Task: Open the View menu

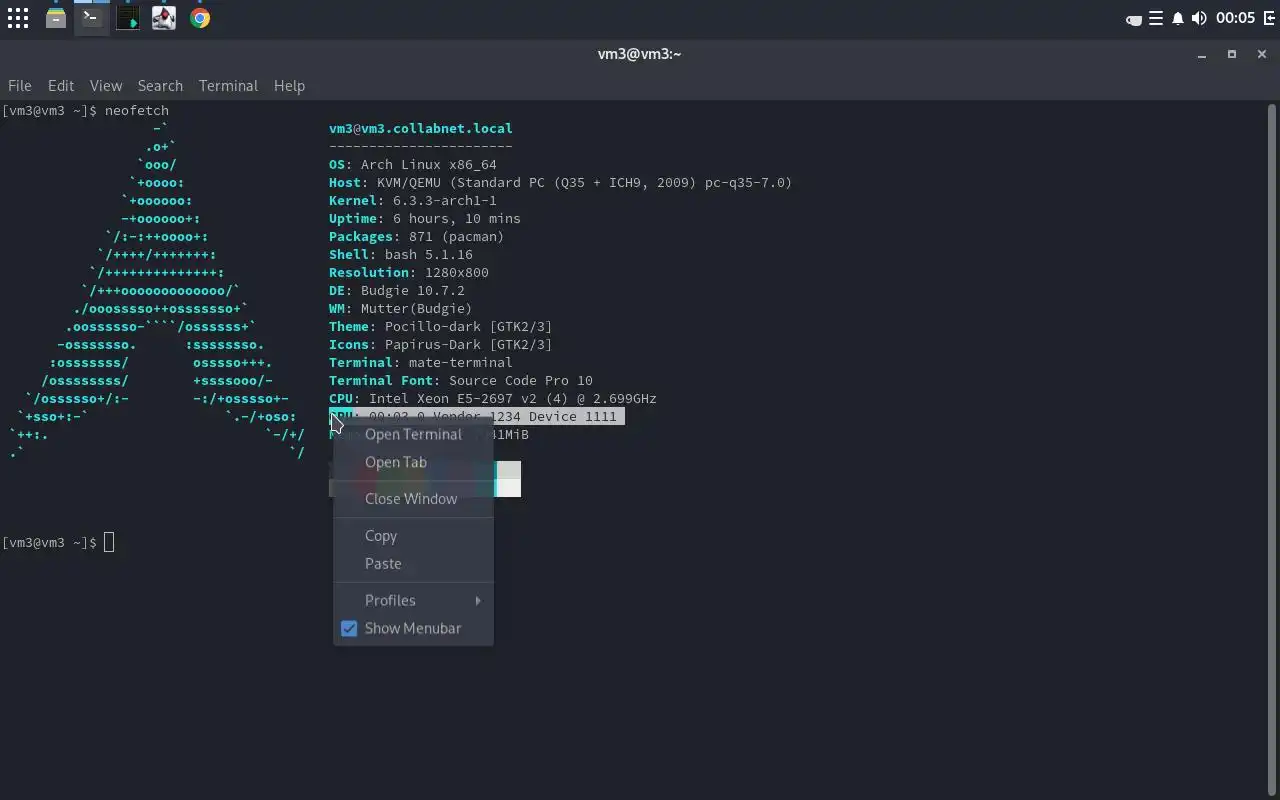Action: click(106, 85)
